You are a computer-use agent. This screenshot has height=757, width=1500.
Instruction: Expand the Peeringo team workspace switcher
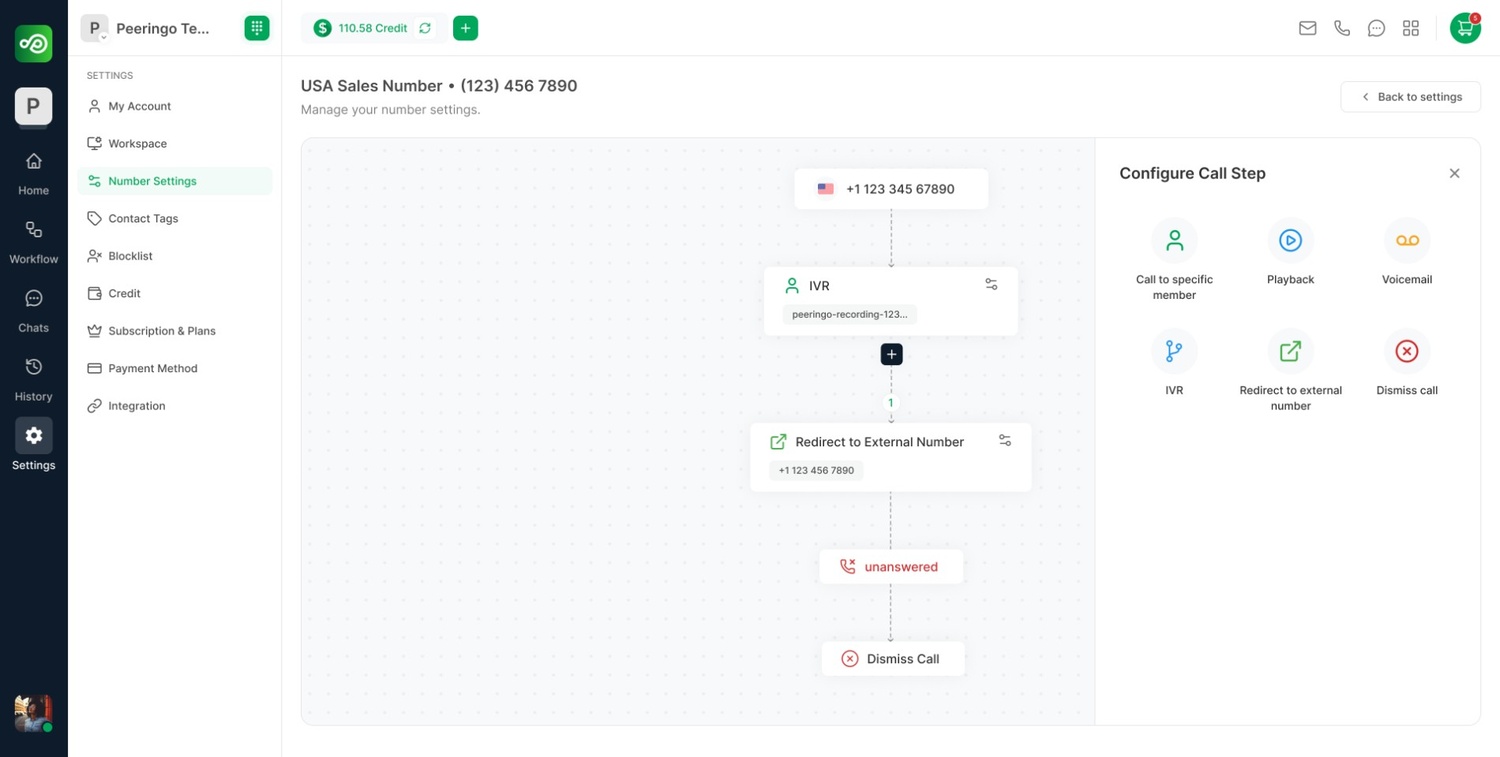146,28
